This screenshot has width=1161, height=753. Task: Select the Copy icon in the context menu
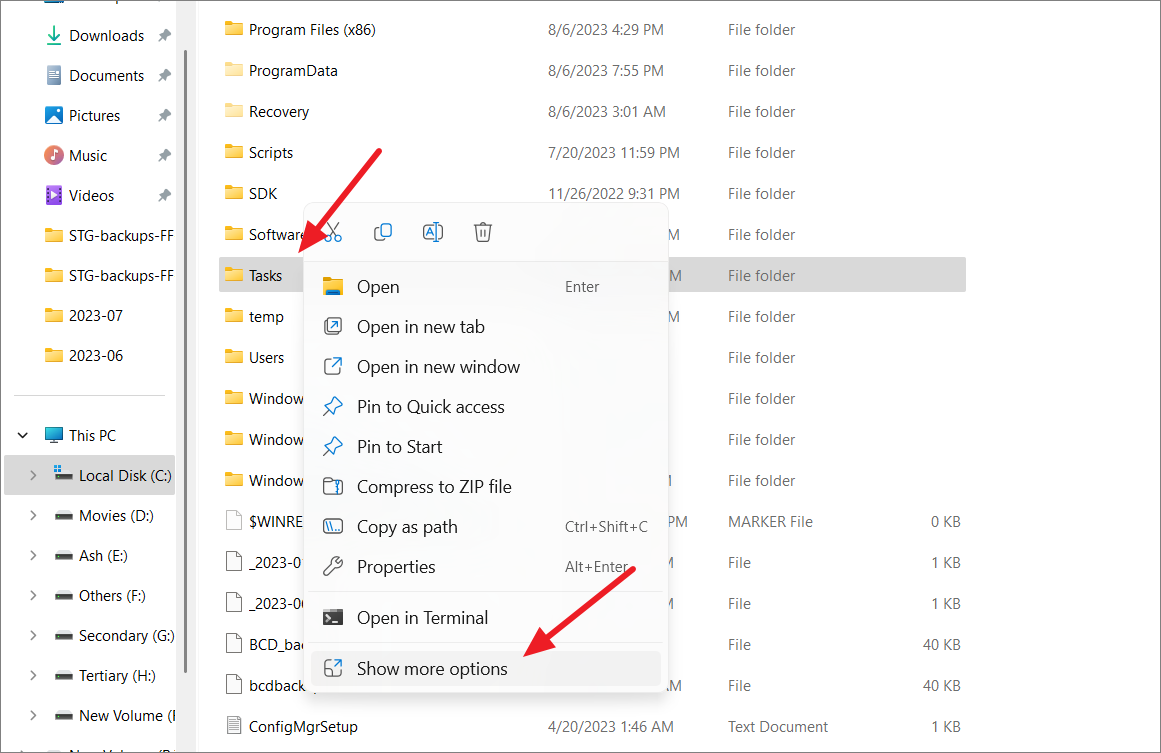click(x=383, y=232)
